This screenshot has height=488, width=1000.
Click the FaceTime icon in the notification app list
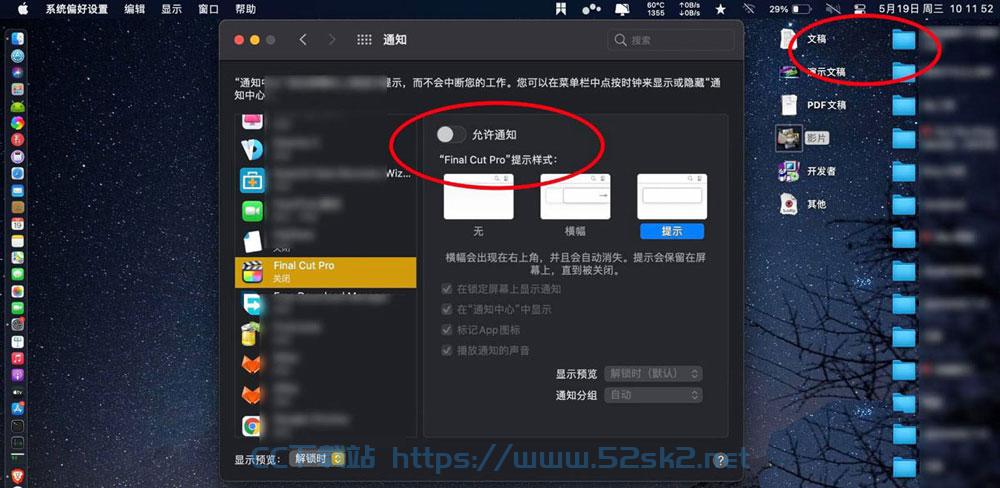click(253, 211)
